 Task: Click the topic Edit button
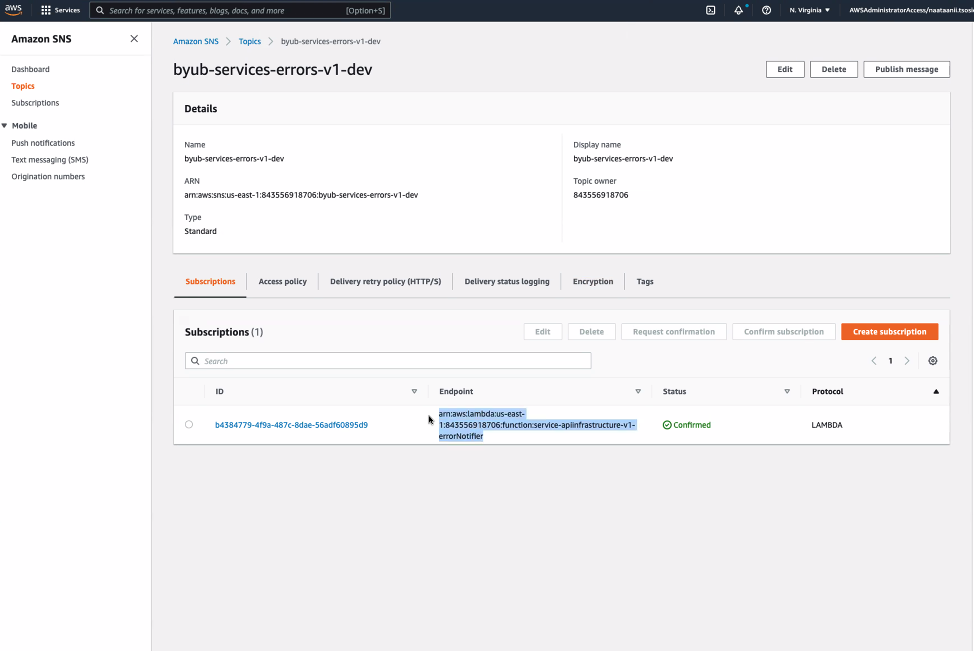[785, 69]
